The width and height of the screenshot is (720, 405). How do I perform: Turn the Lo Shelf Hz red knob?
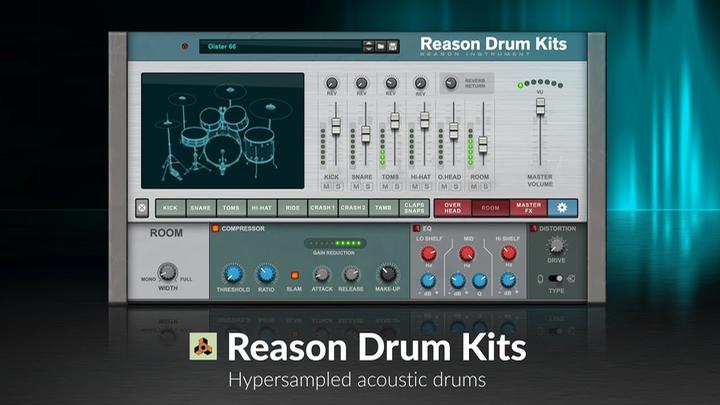(x=428, y=253)
